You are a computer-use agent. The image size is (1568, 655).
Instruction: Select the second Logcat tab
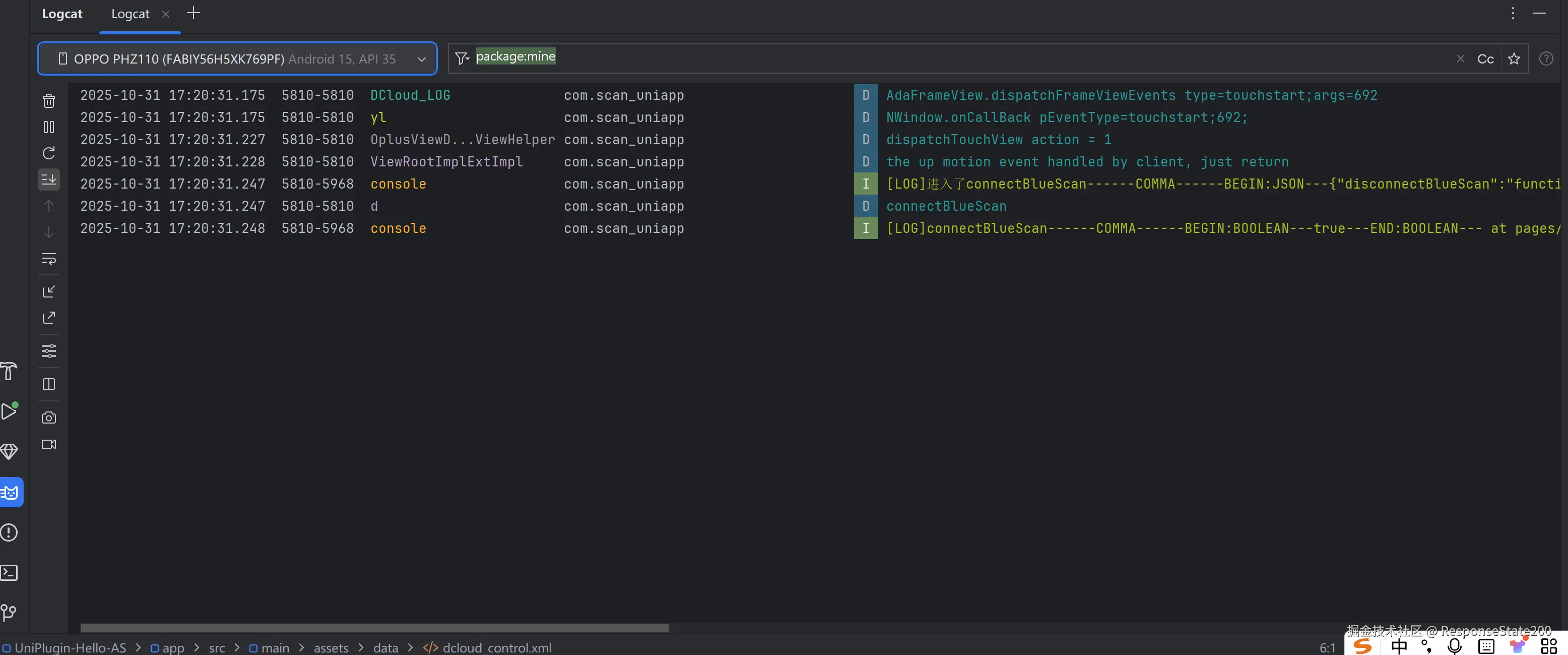130,14
